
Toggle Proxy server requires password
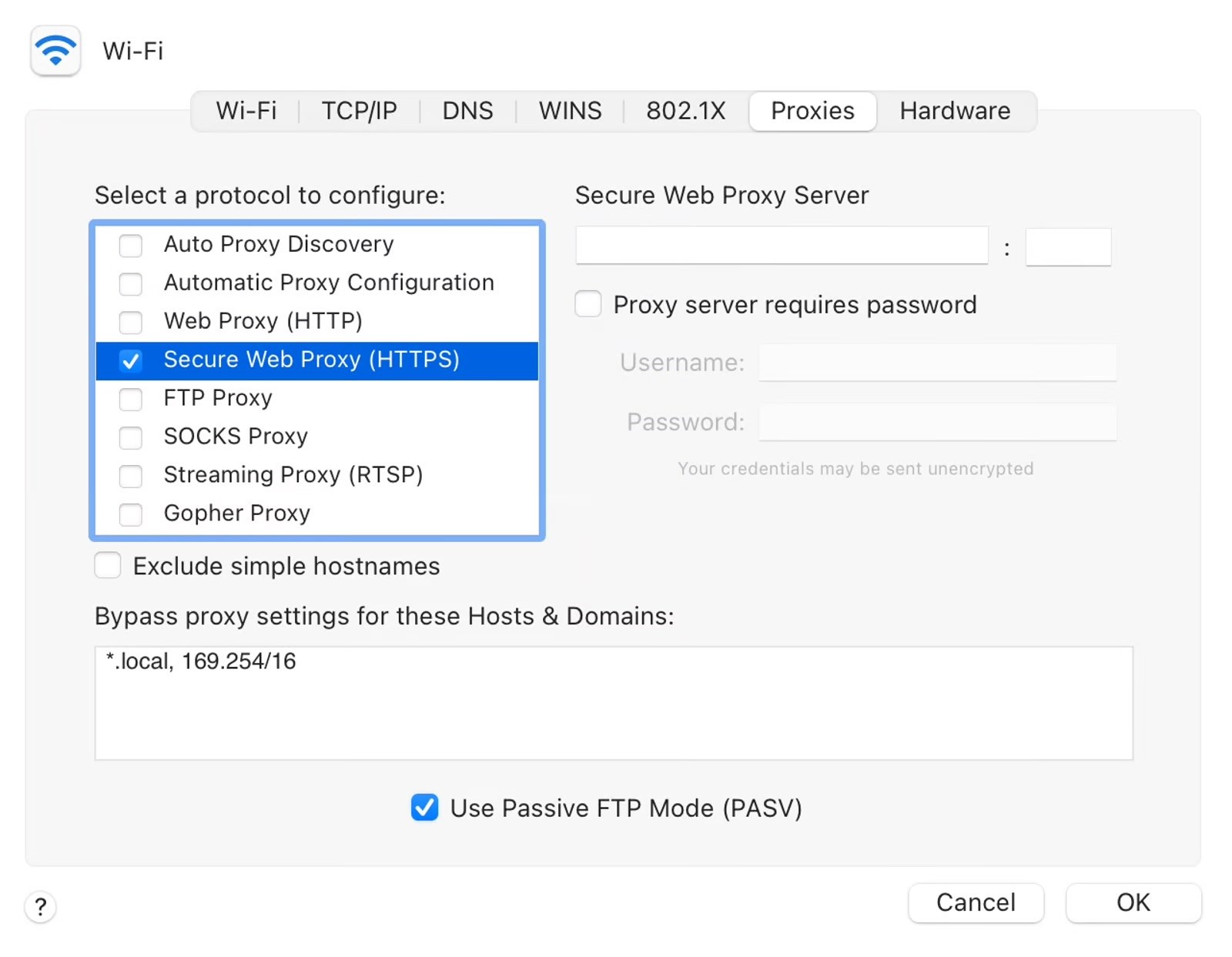pos(588,304)
